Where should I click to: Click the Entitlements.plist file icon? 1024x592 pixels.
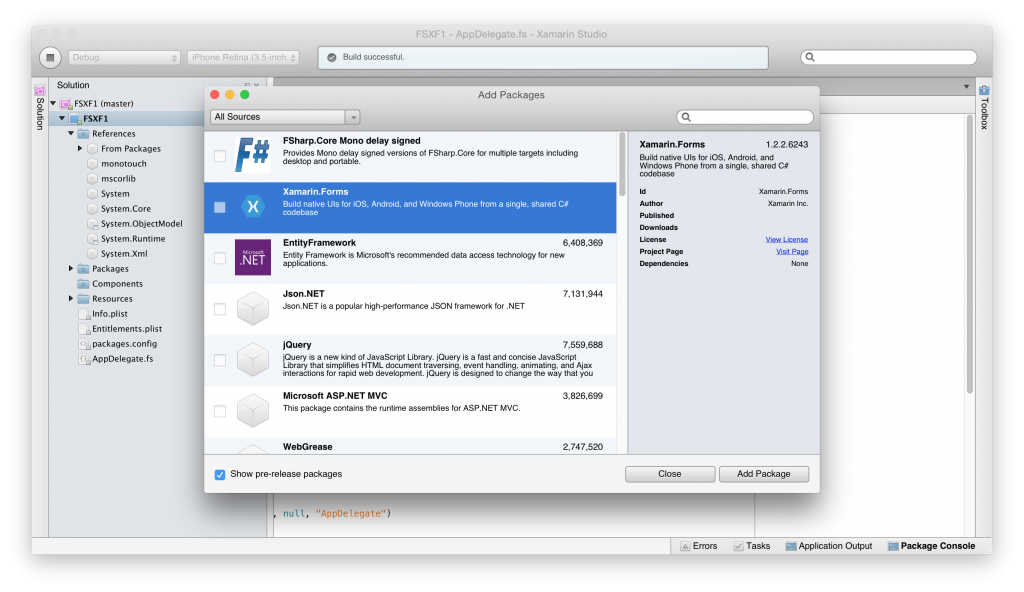tap(84, 329)
